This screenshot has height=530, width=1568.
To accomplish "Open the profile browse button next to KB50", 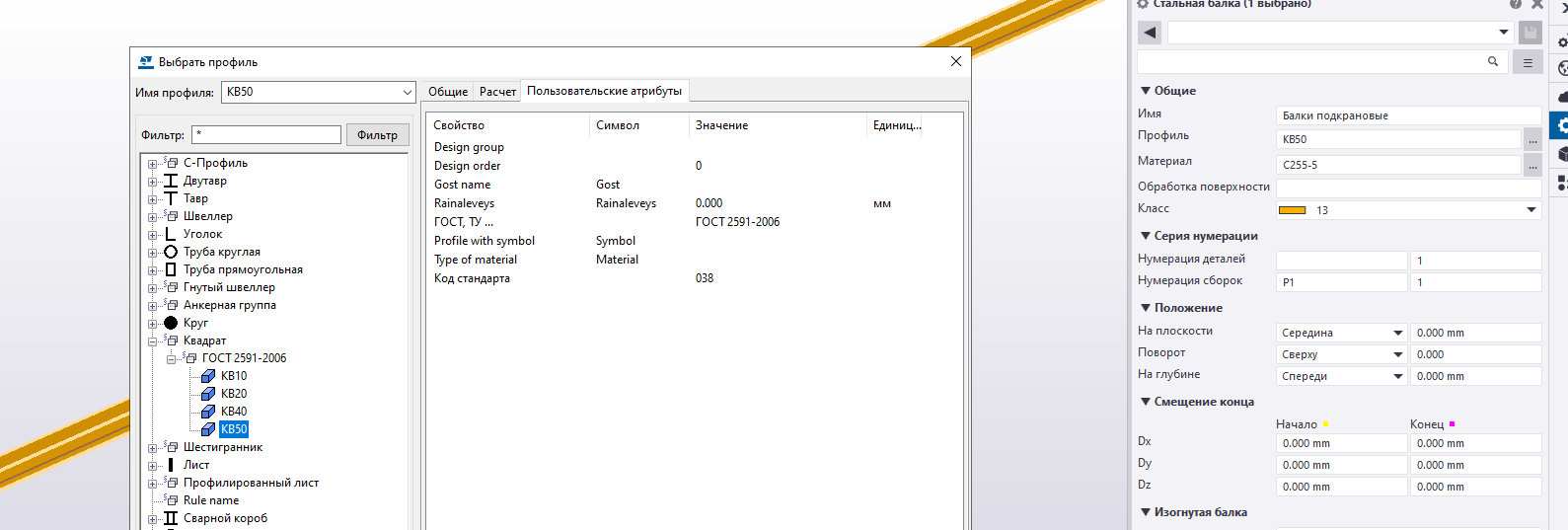I will (x=1532, y=140).
